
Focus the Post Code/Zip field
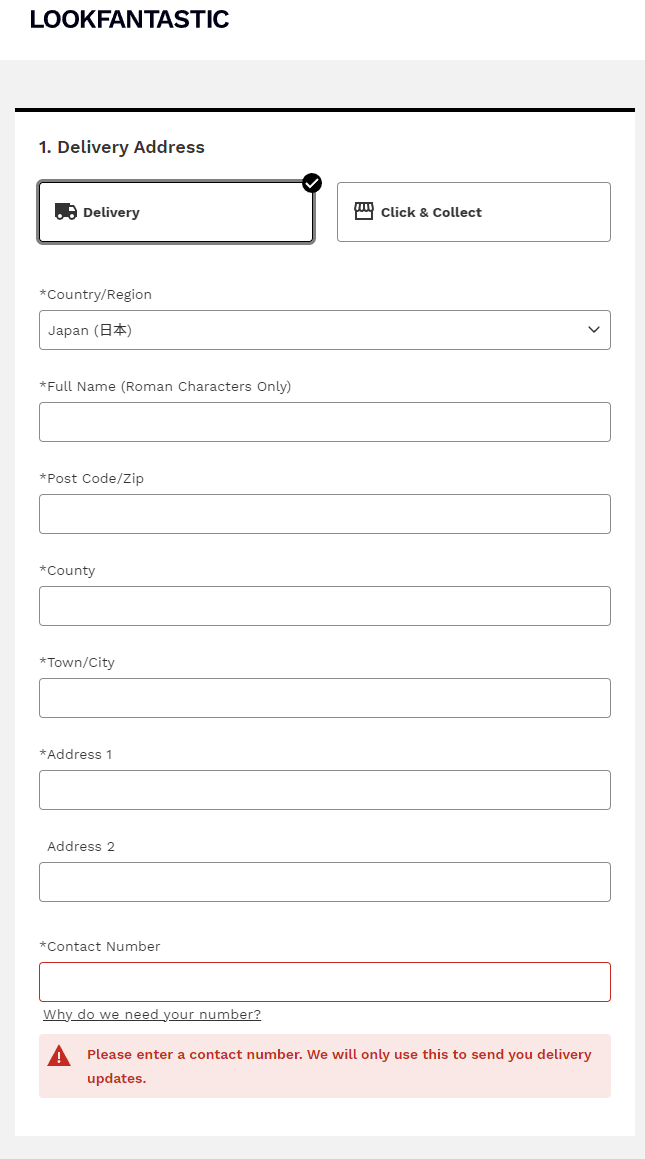(325, 514)
